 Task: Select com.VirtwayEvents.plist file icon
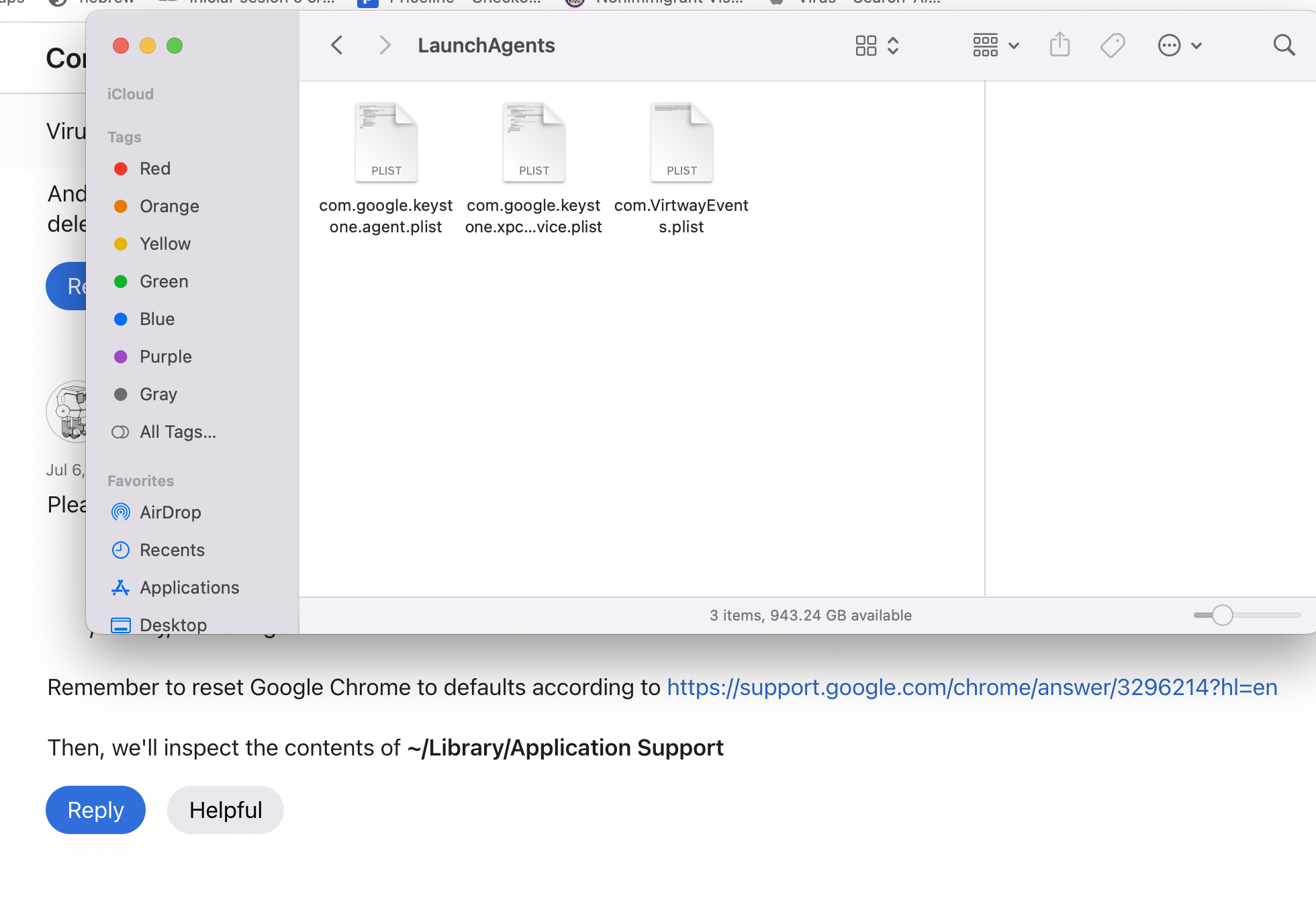681,142
